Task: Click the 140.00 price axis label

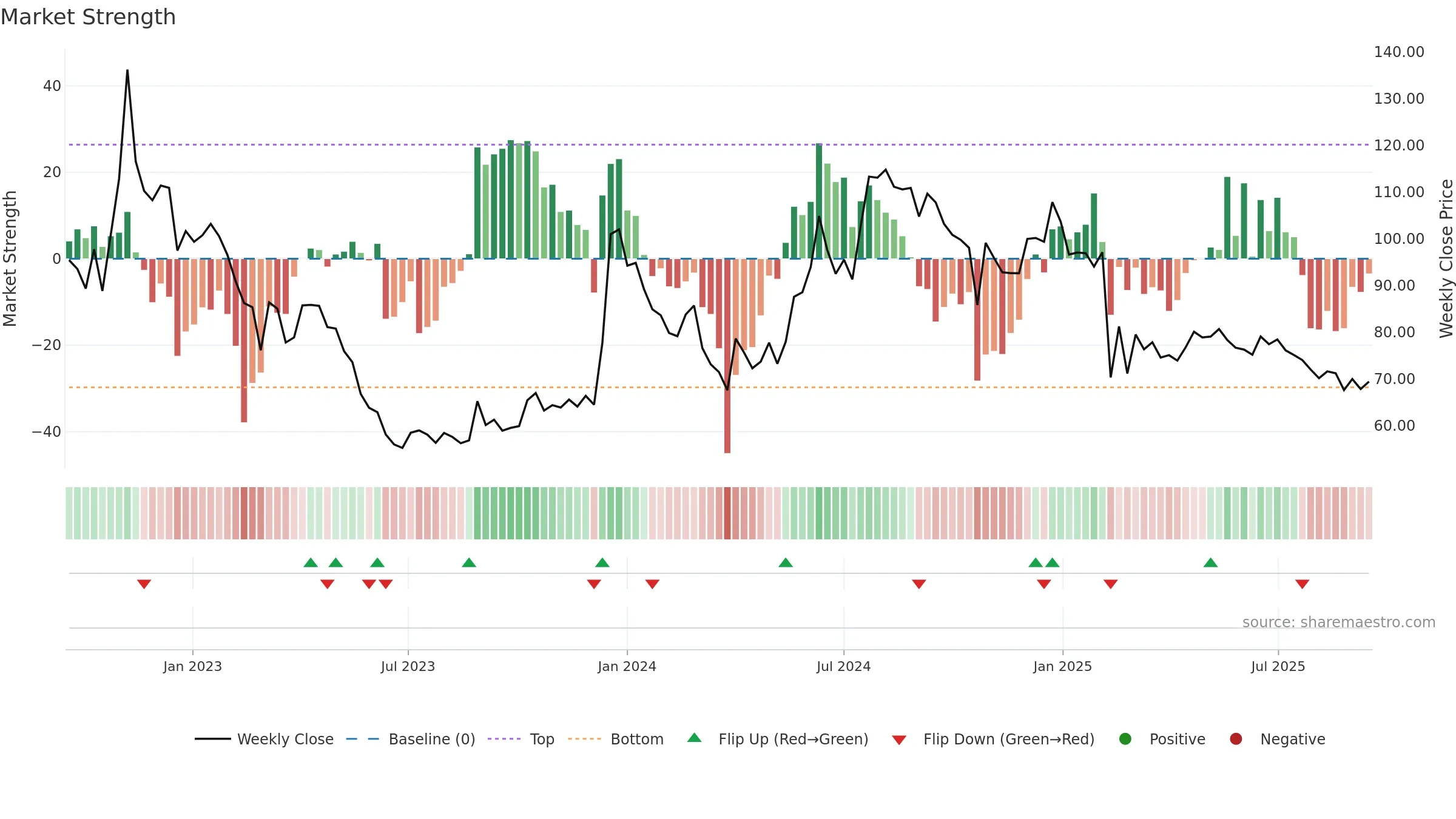Action: (1399, 52)
